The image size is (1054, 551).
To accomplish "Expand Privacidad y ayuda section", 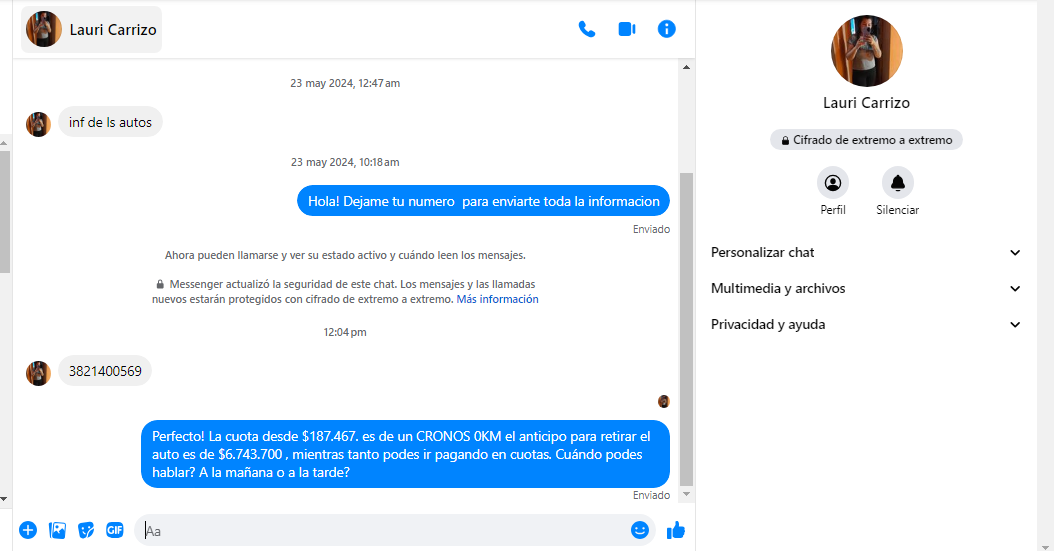I will click(x=866, y=325).
